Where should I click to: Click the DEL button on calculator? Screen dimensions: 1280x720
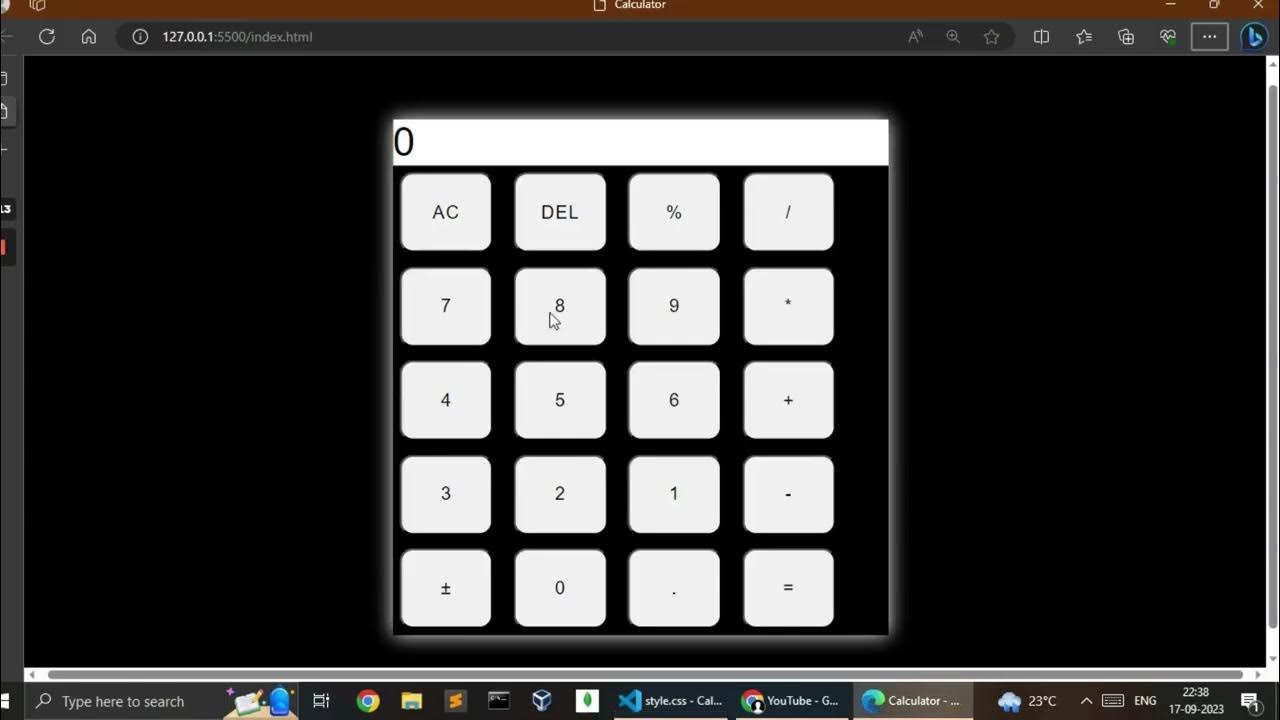[560, 212]
